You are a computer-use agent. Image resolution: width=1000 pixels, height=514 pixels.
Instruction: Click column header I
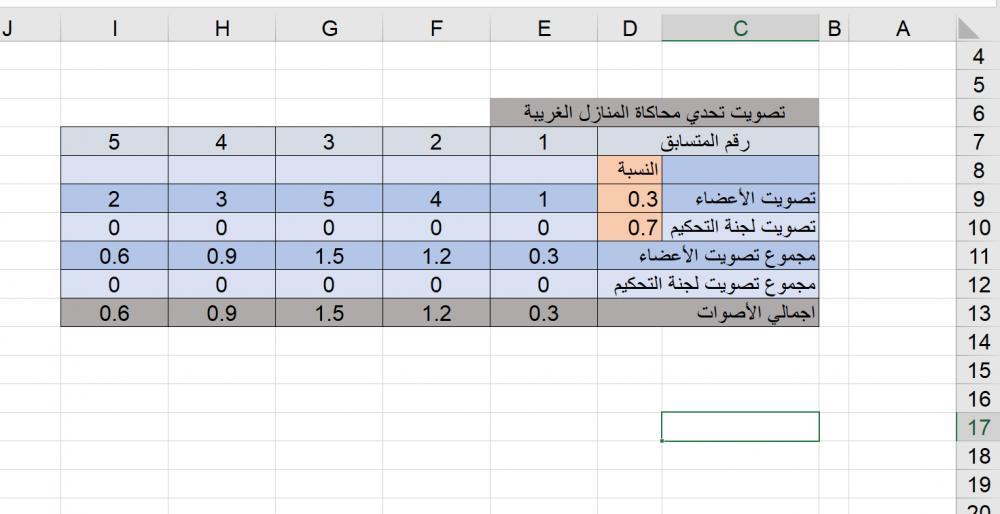pos(114,29)
